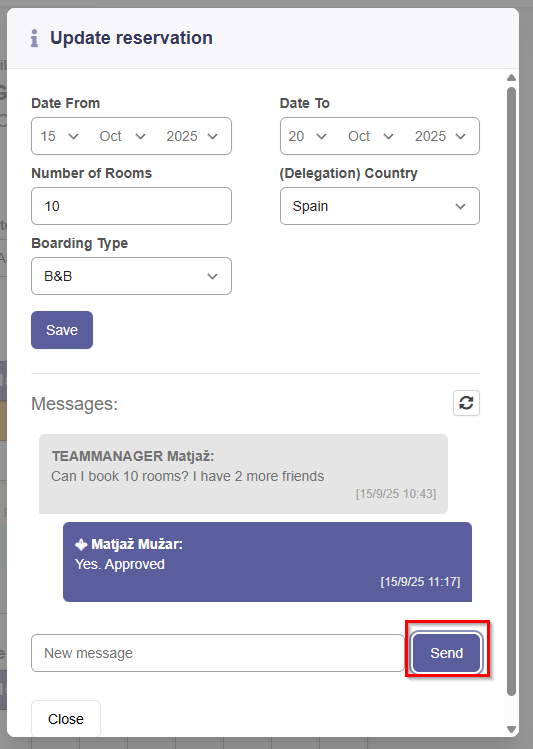Open the Date From year dropdown
The image size is (533, 749).
click(192, 136)
